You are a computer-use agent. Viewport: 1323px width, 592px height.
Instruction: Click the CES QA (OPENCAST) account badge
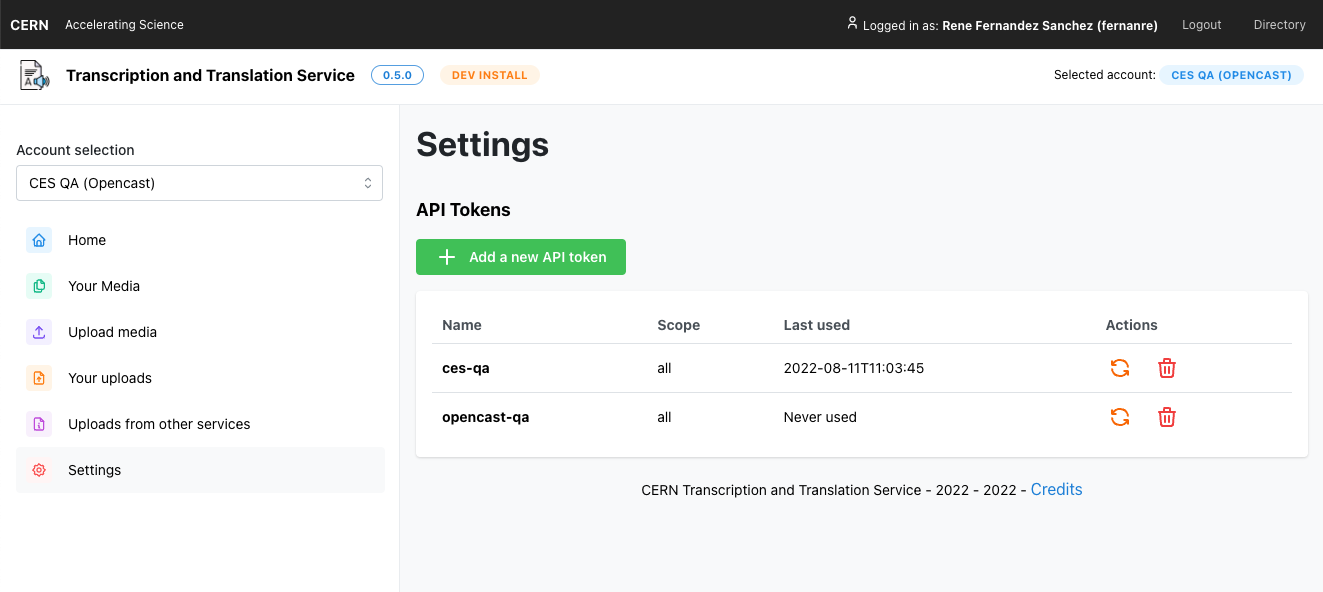[1231, 75]
